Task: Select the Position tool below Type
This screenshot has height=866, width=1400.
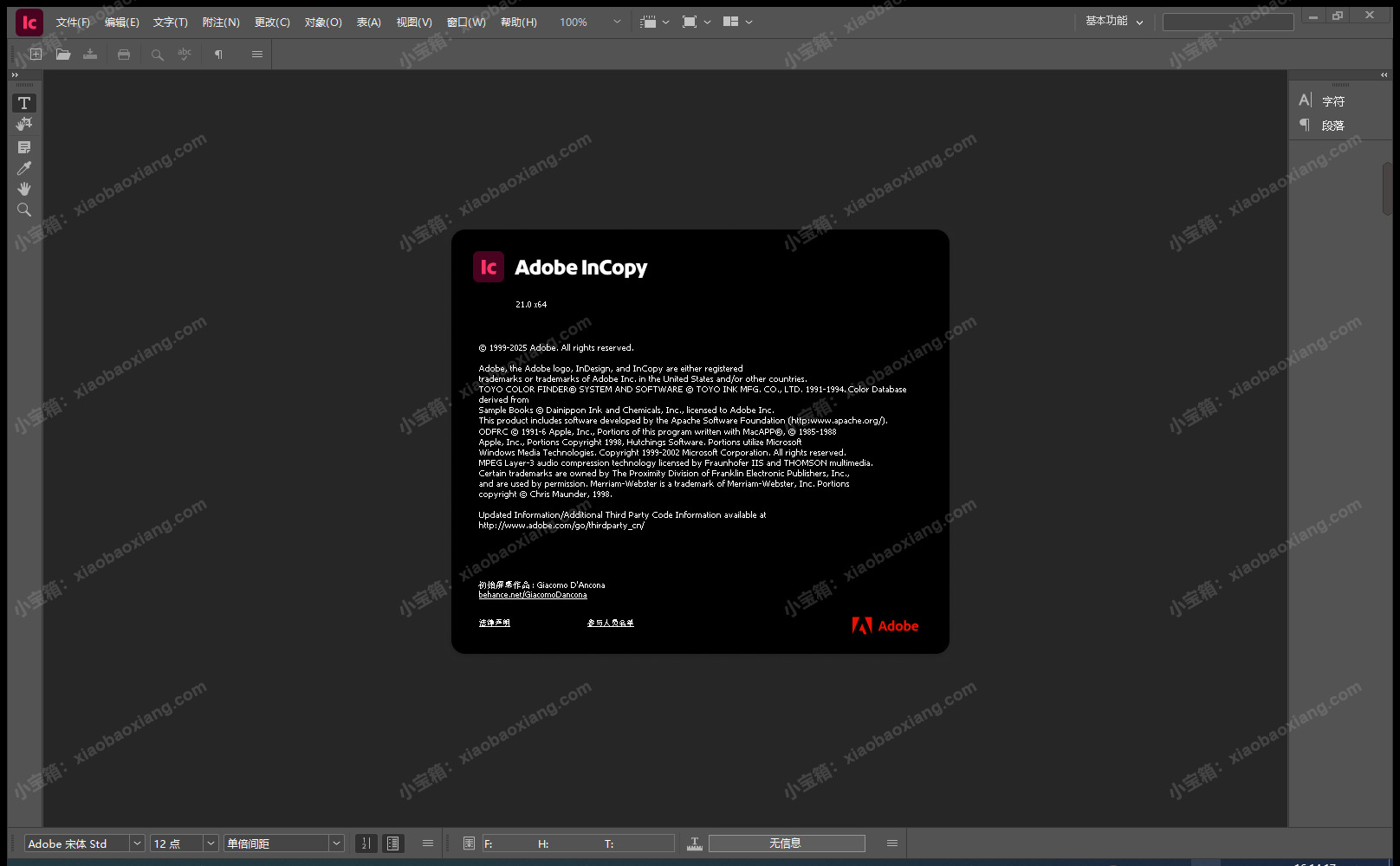Action: tap(24, 125)
